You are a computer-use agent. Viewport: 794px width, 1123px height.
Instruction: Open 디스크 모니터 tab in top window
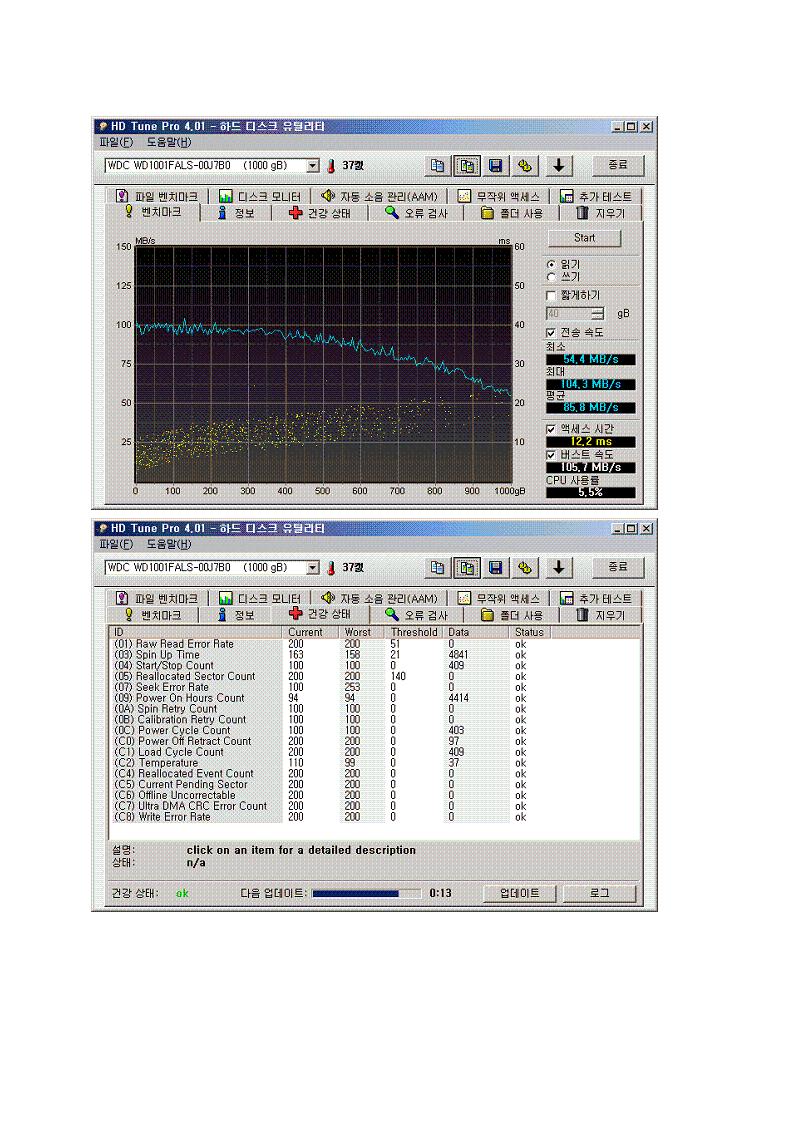(260, 196)
